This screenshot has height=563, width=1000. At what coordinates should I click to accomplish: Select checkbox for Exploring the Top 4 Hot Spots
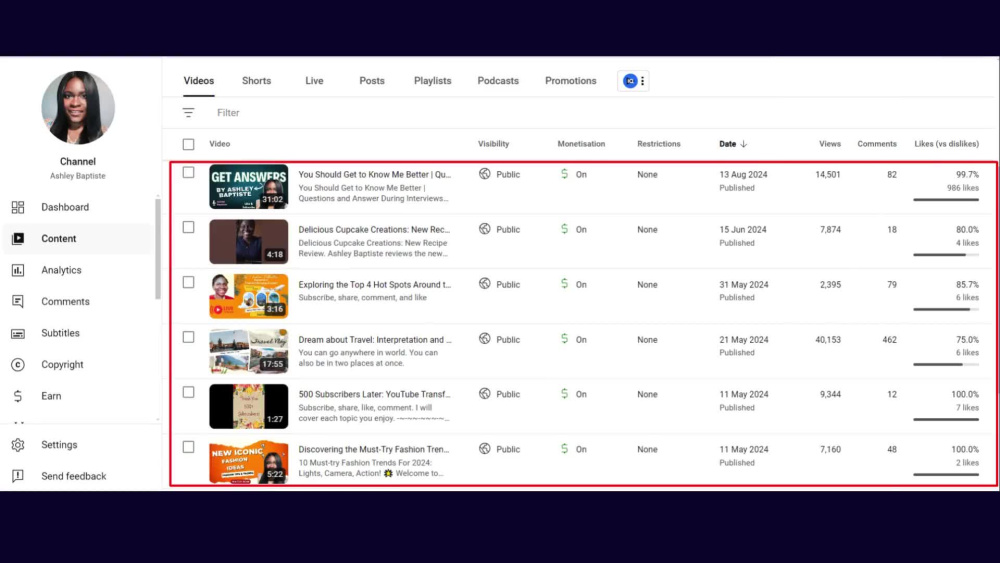188,282
